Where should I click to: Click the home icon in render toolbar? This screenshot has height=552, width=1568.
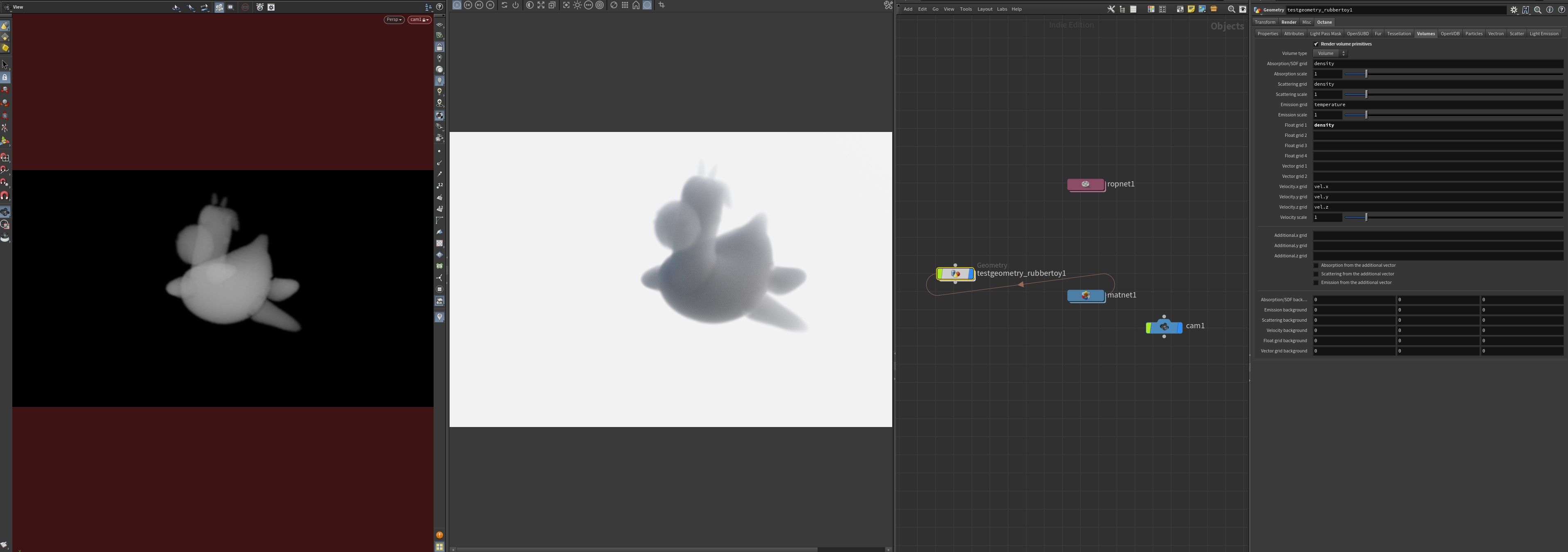636,5
